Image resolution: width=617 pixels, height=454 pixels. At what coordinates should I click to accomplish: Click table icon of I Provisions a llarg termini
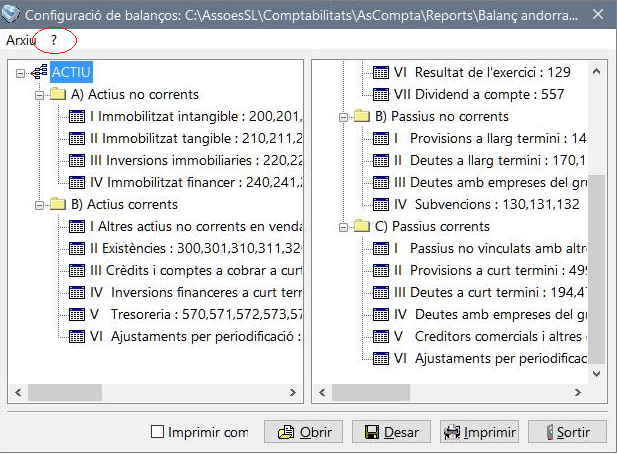click(381, 138)
